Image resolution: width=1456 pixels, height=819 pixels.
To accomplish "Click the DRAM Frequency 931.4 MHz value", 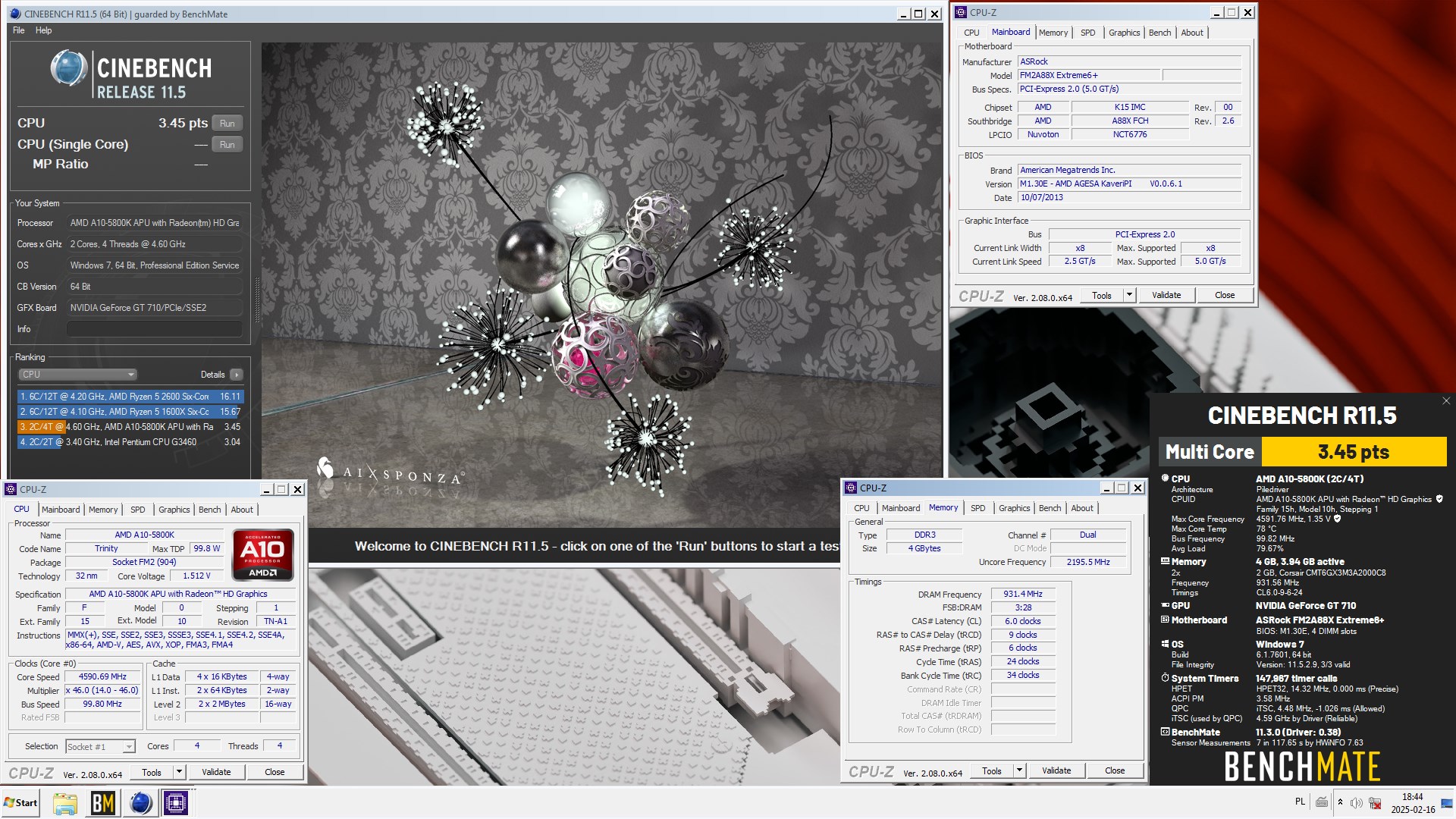I will [x=1023, y=594].
